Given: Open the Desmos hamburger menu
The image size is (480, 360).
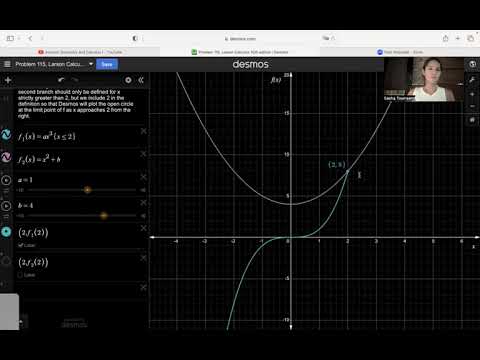Looking at the screenshot, I should (x=7, y=64).
